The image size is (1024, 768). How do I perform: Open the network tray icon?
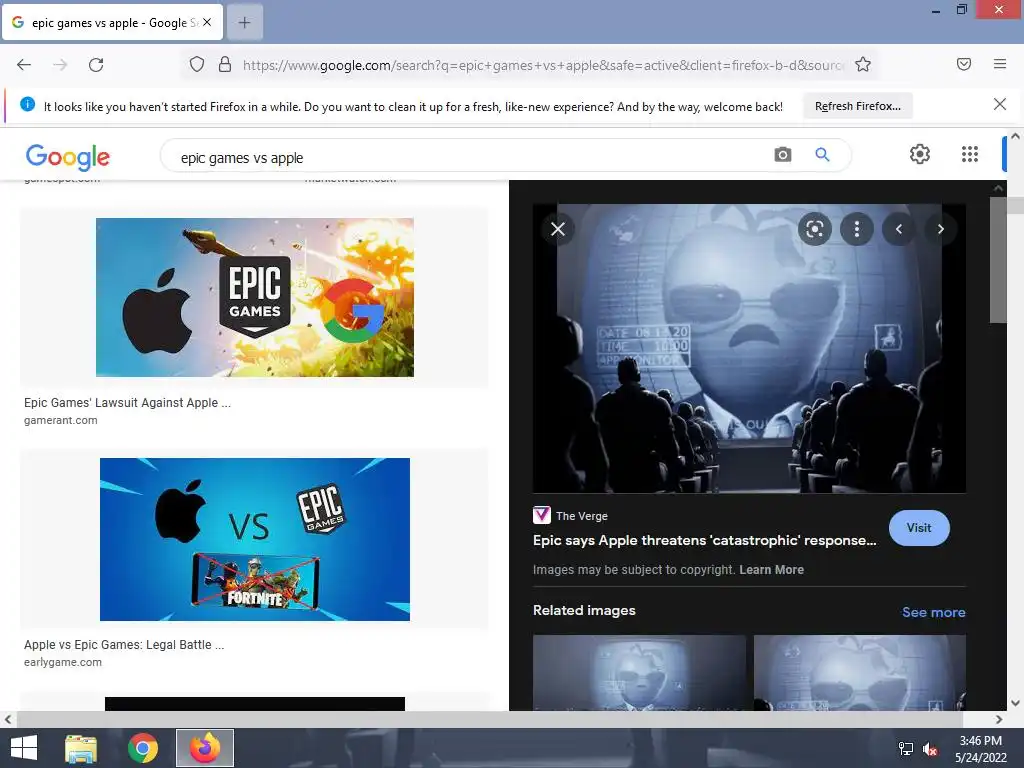point(906,749)
